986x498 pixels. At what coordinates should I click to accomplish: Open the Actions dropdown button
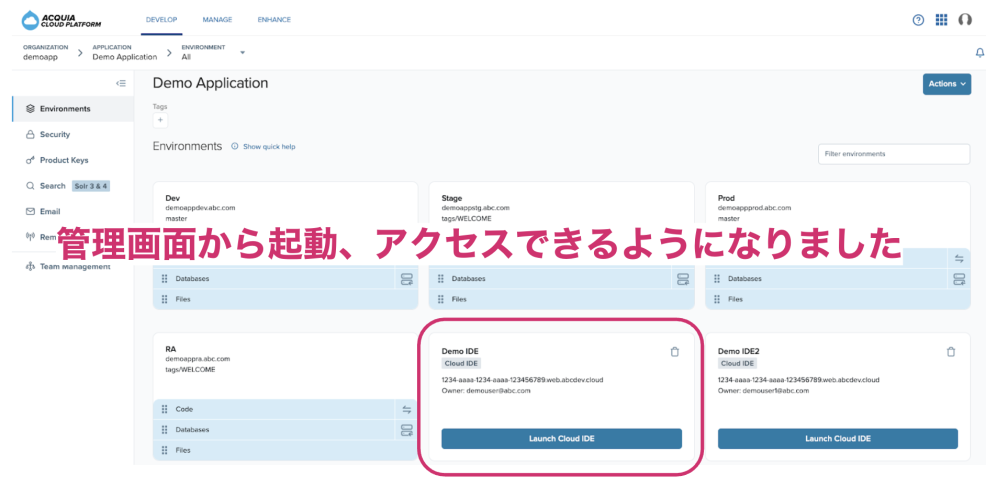pos(946,84)
